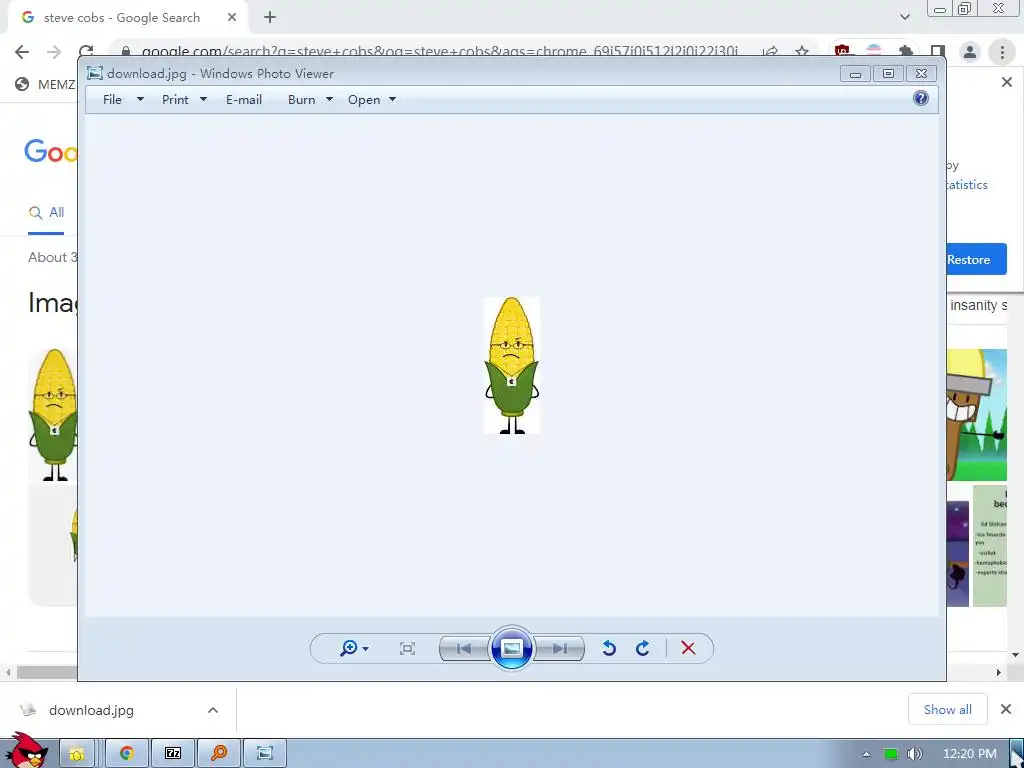Open the File menu in Photo Viewer

112,99
